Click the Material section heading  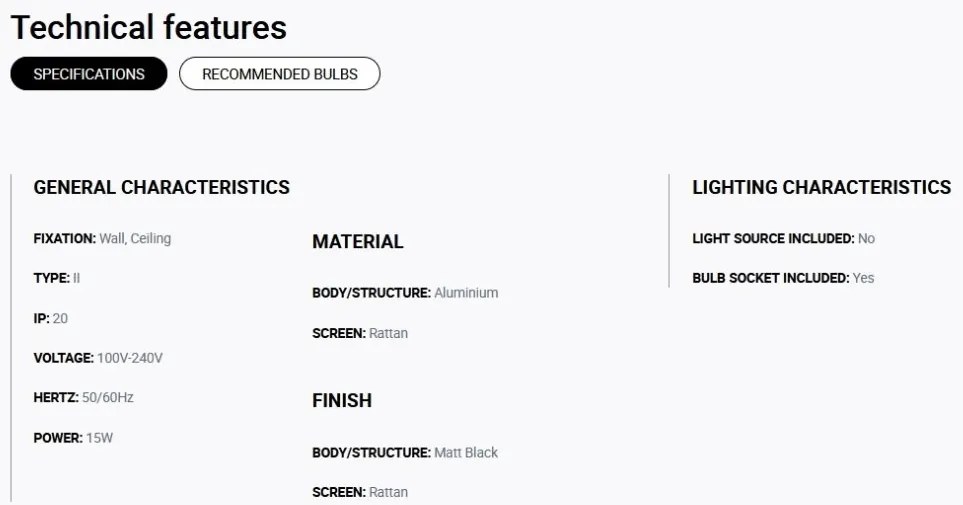358,241
